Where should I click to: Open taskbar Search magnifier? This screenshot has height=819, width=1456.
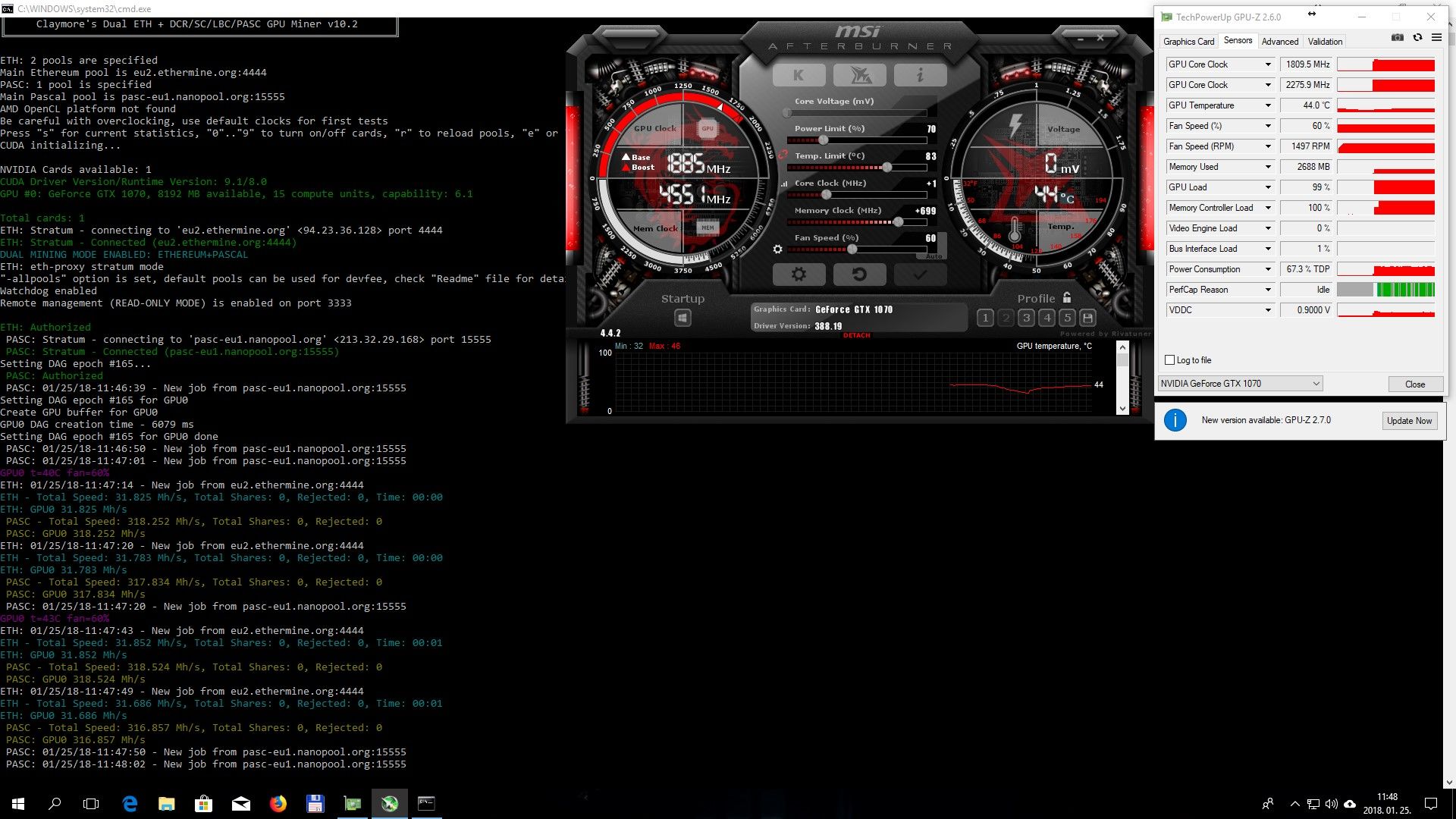click(55, 804)
